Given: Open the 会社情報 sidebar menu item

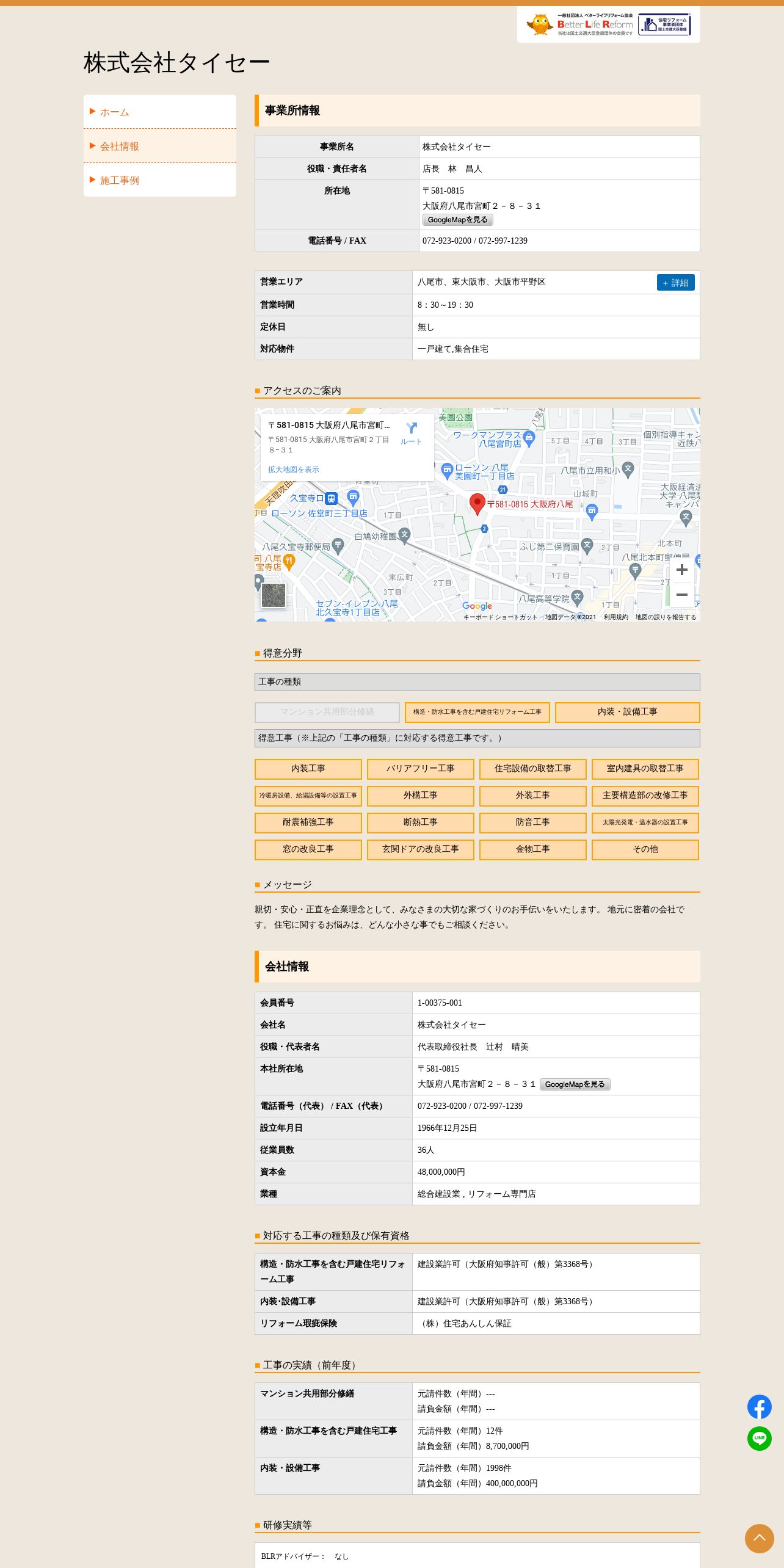Looking at the screenshot, I should (160, 146).
